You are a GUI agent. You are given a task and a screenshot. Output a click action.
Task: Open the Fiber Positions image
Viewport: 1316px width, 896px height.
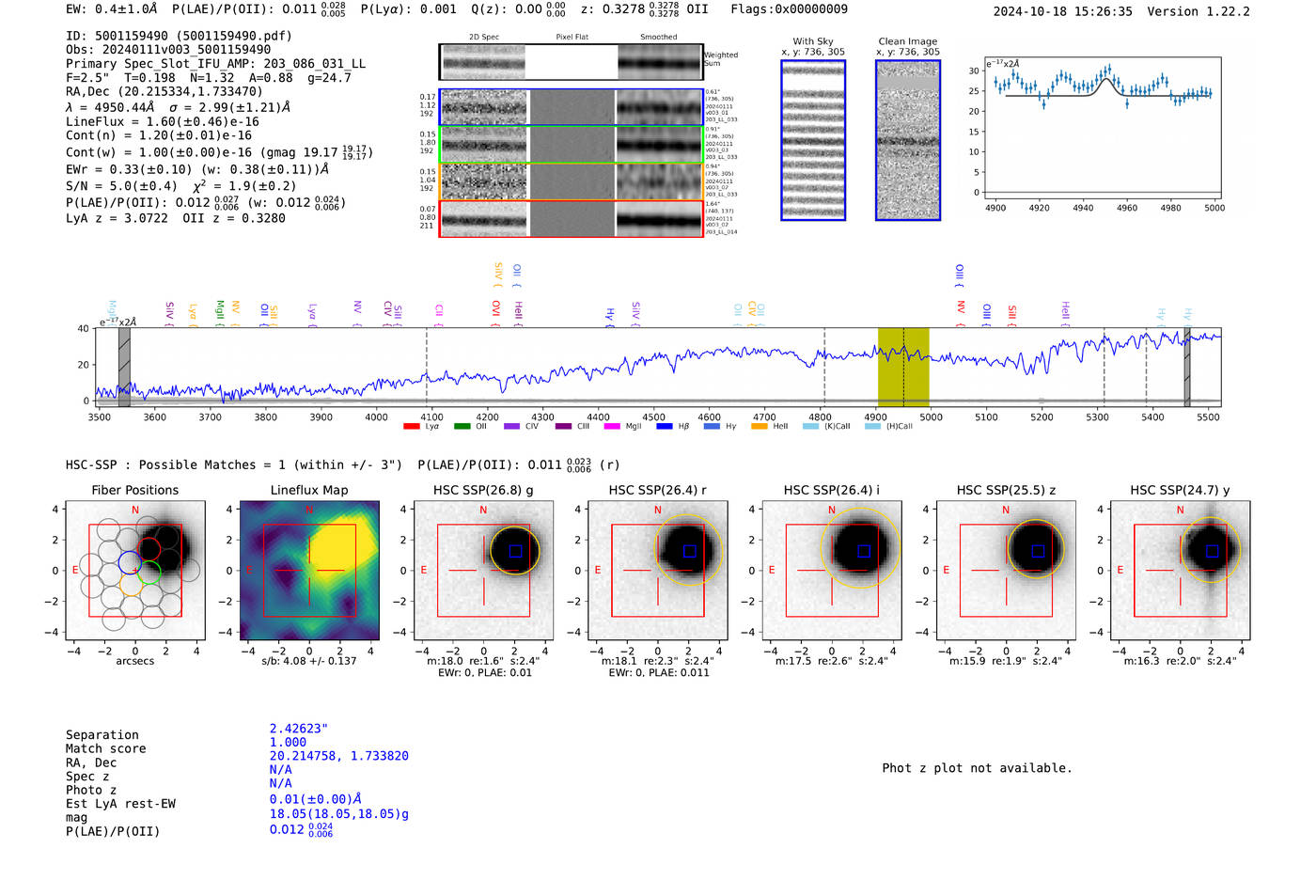click(135, 571)
